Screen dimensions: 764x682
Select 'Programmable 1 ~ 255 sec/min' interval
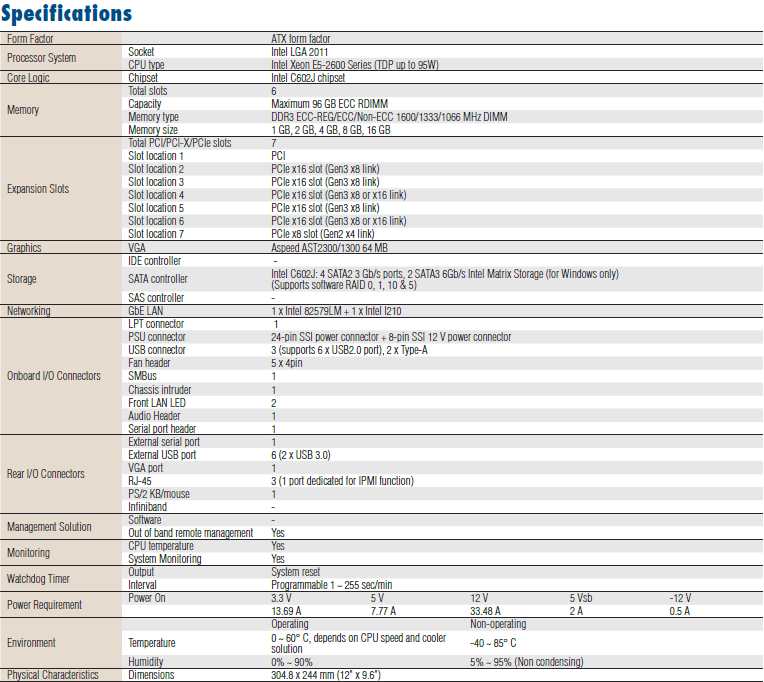331,586
